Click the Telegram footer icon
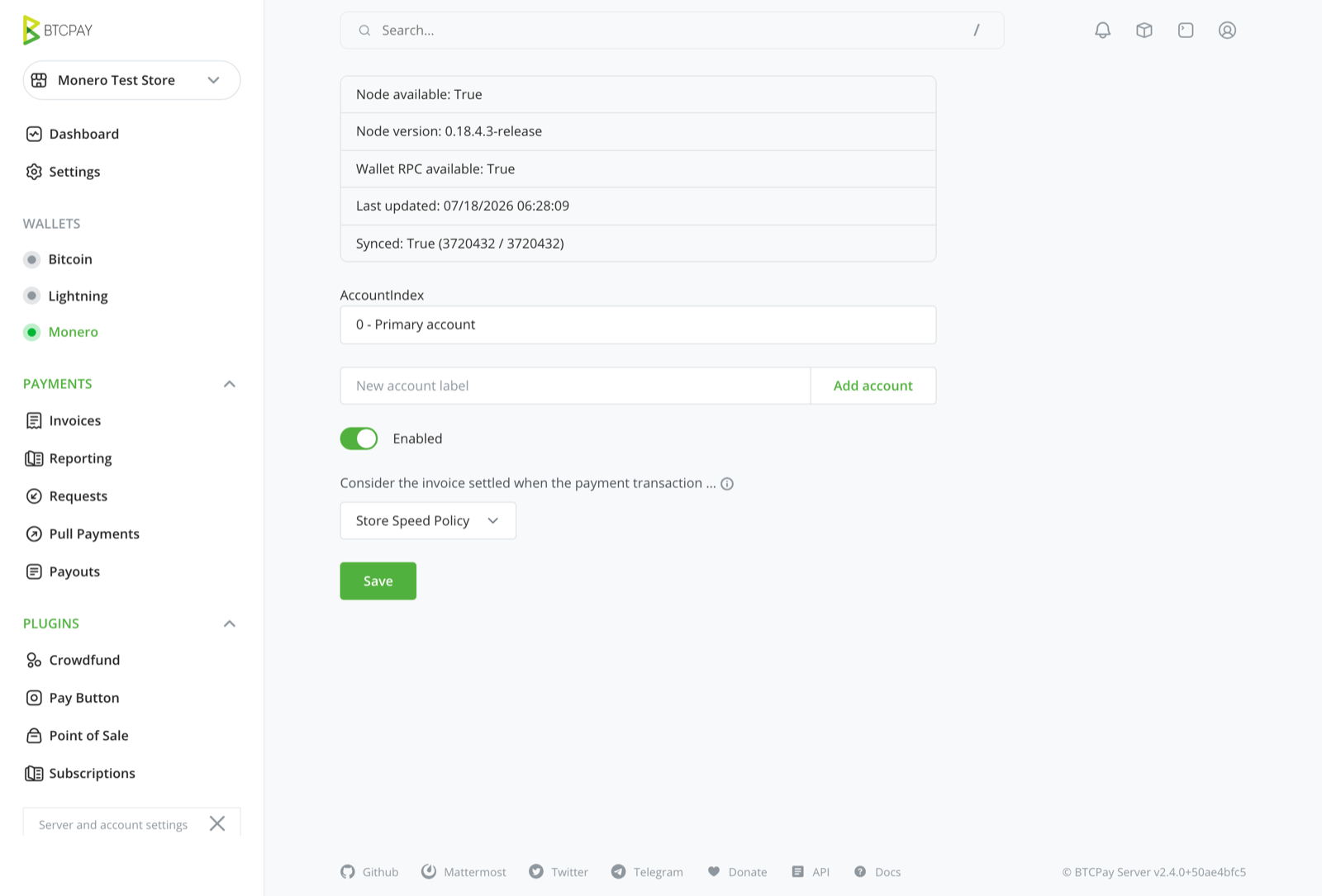Screen dimensions: 1322x896 618,872
